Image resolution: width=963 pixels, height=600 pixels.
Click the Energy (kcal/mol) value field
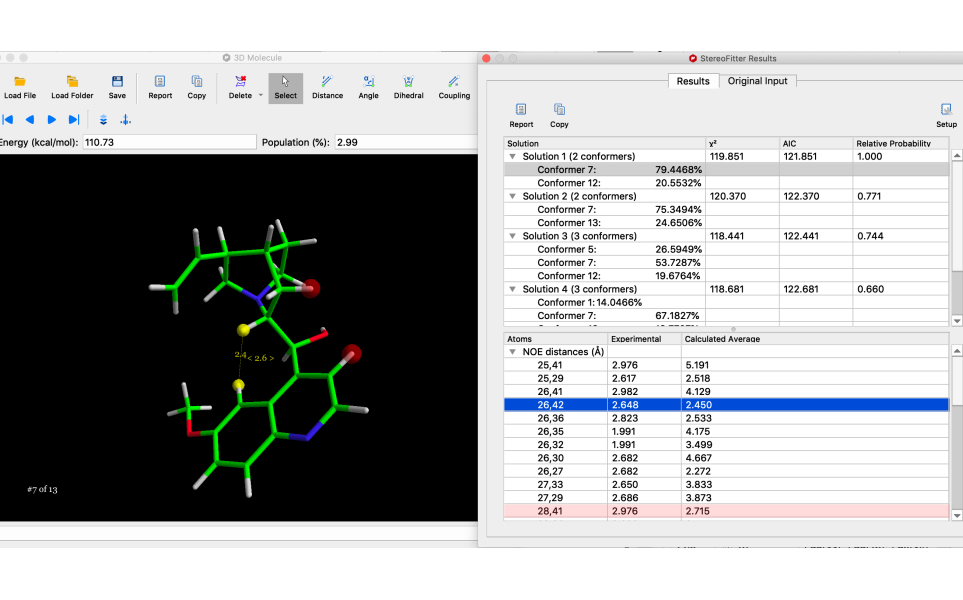pyautogui.click(x=169, y=143)
